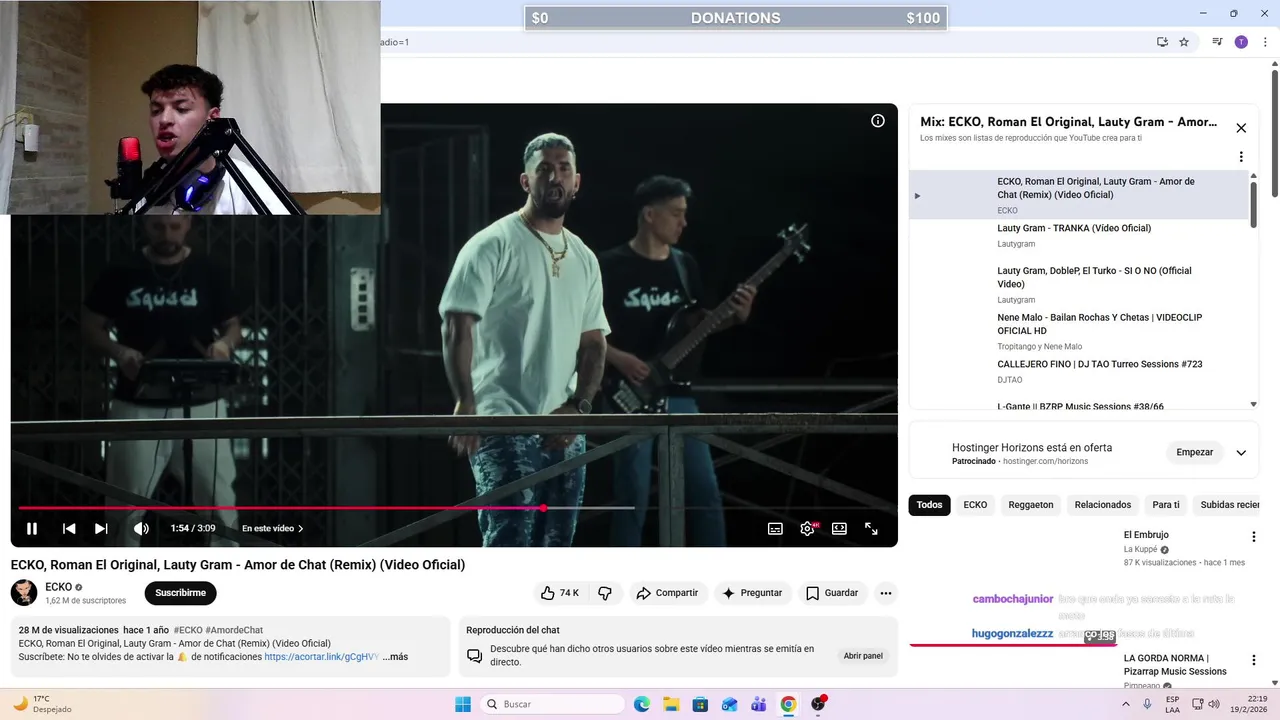Viewport: 1280px width, 720px height.
Task: Open the 'El Embrujo' recommended video
Action: pos(1146,535)
